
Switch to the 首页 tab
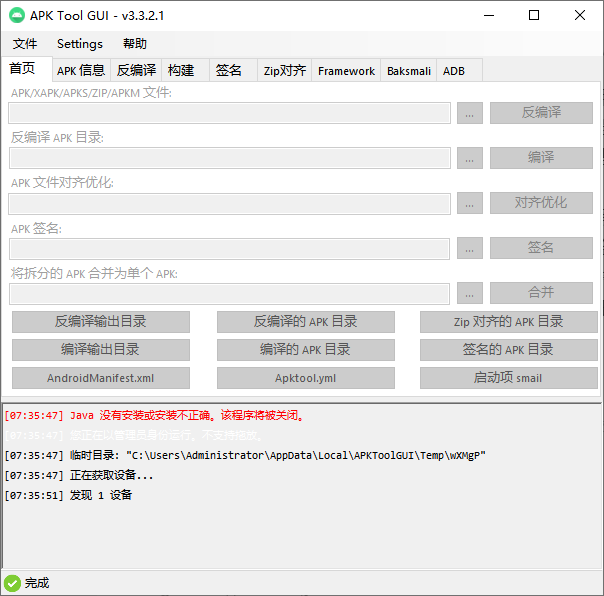point(27,69)
